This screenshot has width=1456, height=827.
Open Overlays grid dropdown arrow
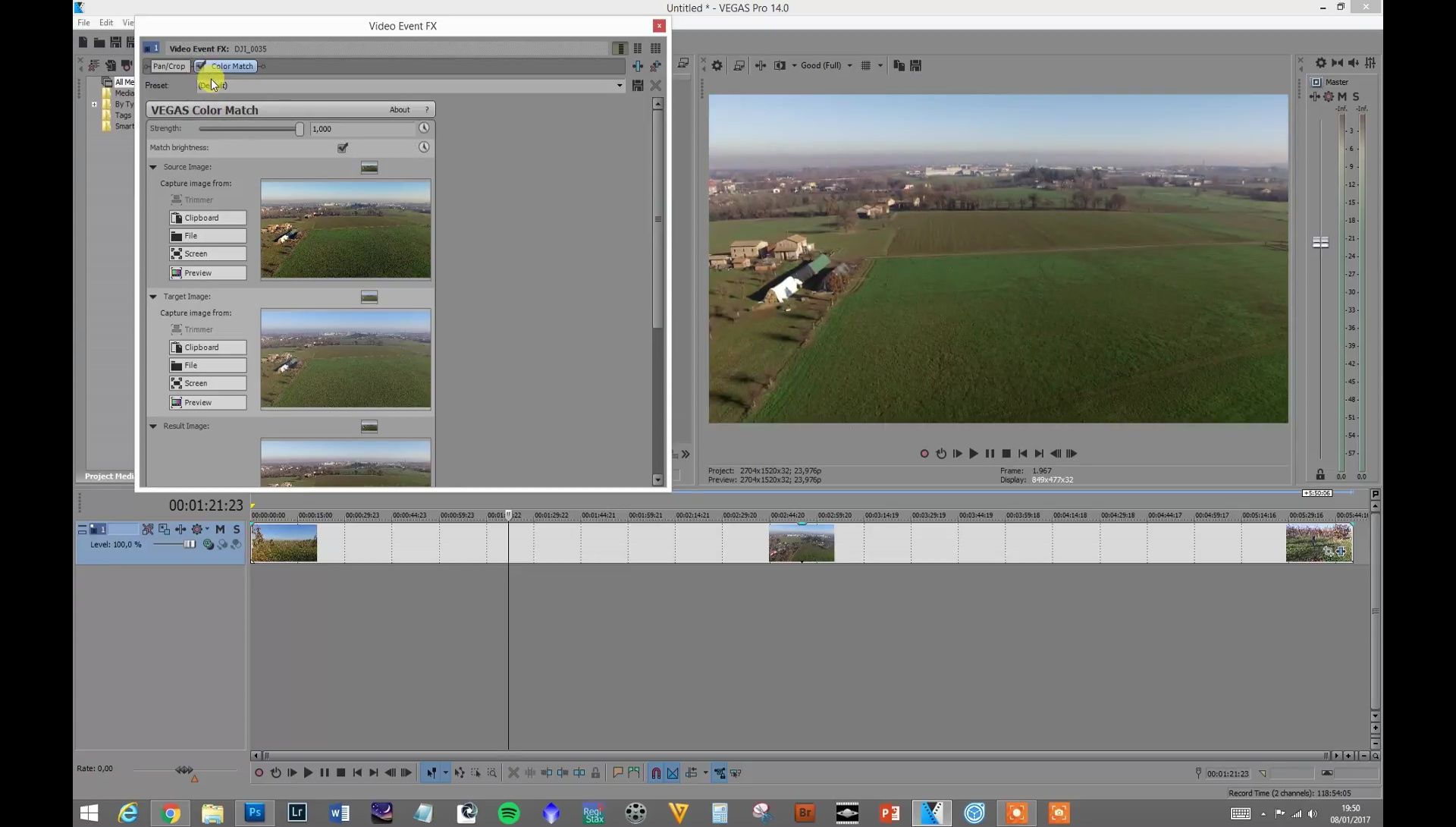[x=880, y=66]
